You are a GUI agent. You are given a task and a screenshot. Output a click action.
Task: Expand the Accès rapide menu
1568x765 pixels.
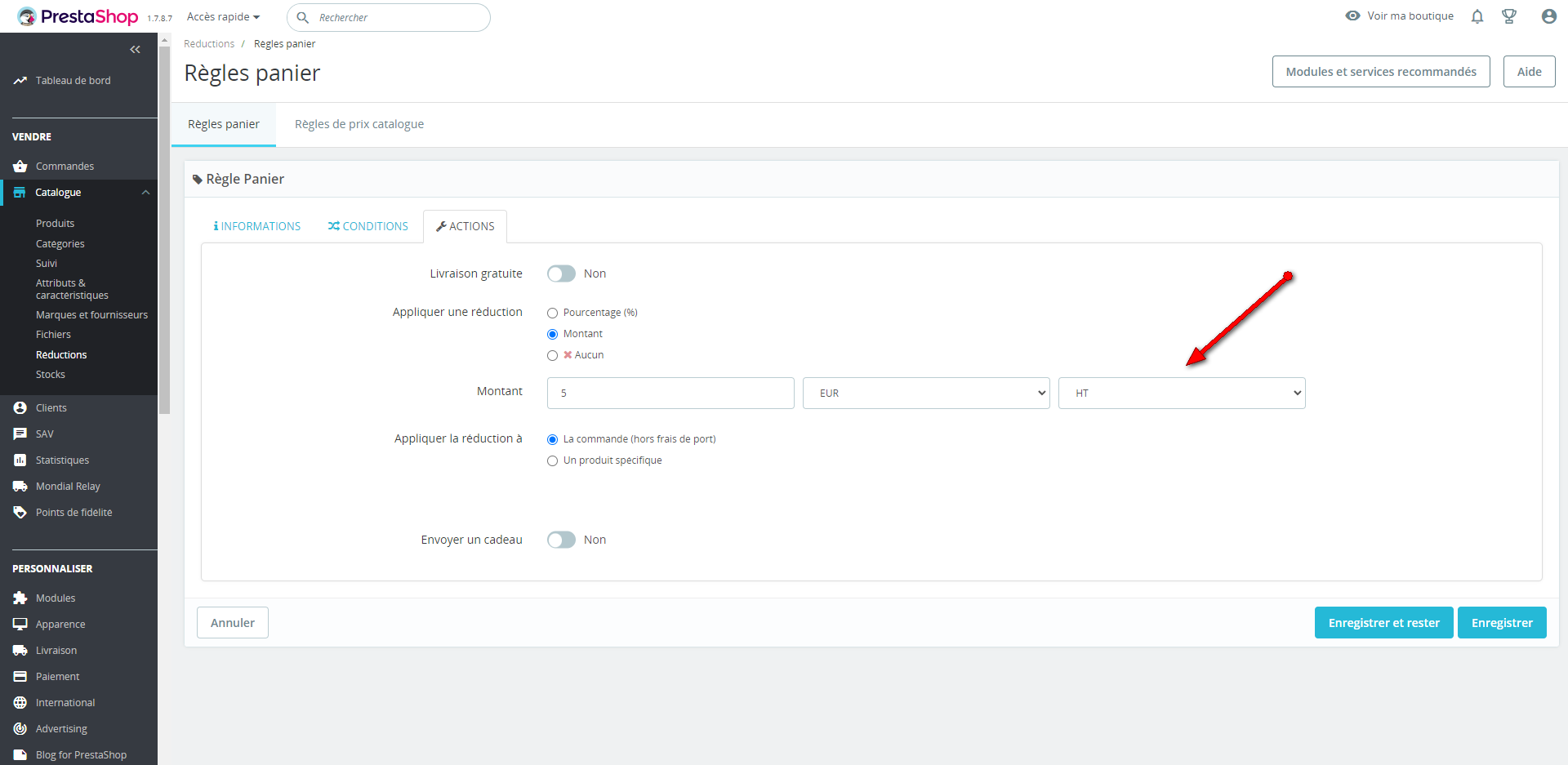pyautogui.click(x=223, y=17)
